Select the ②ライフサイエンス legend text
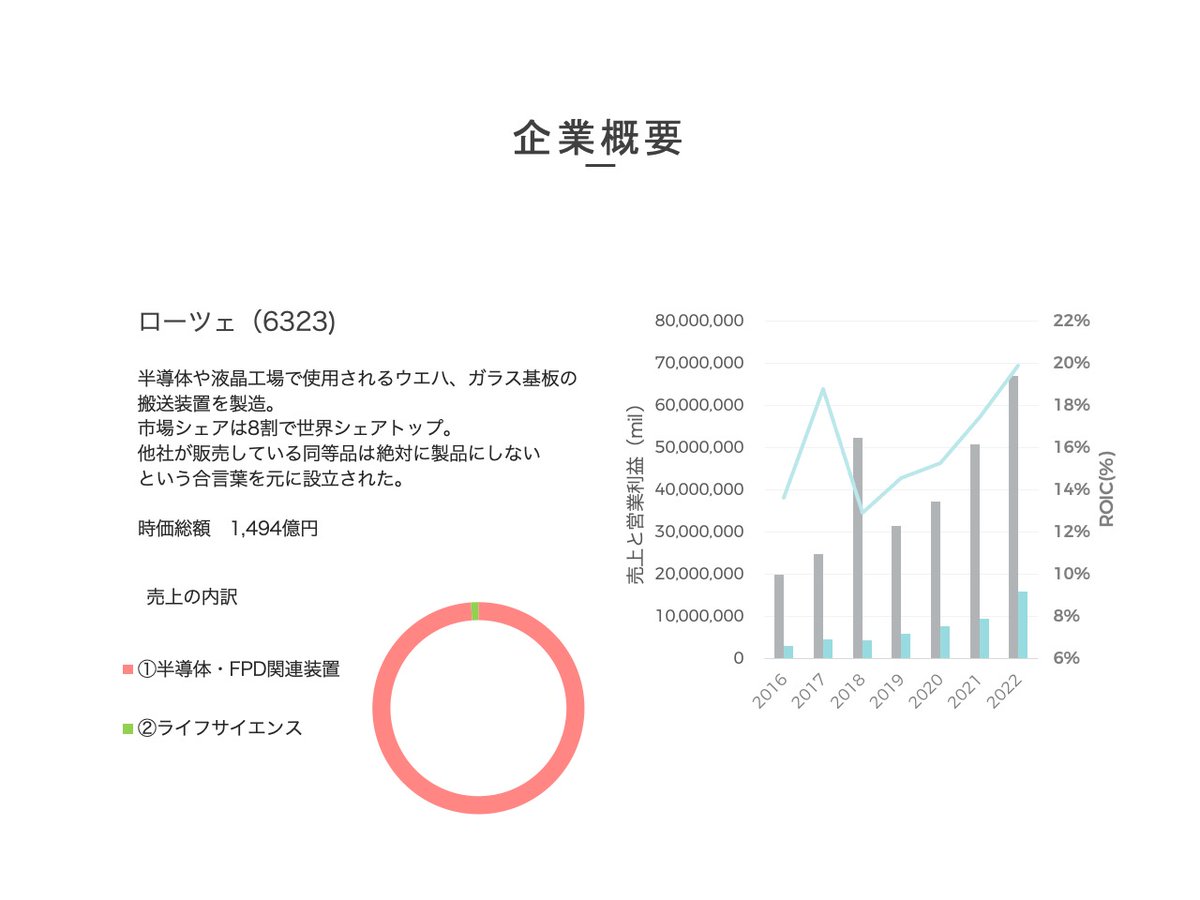The width and height of the screenshot is (1200, 900). pyautogui.click(x=219, y=728)
